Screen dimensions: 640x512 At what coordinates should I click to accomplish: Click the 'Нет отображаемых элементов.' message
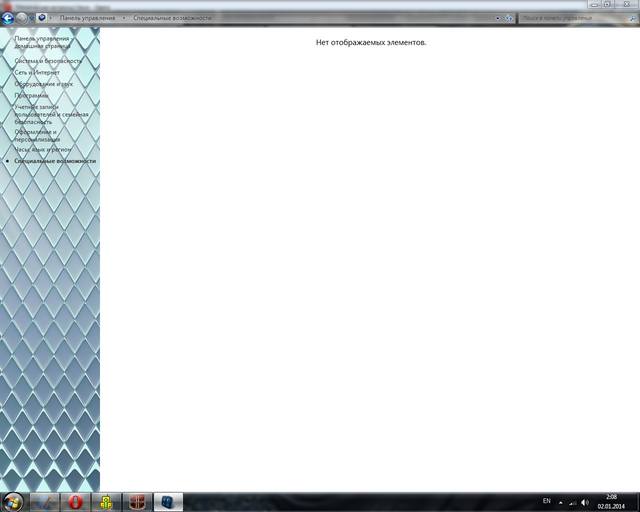371,42
